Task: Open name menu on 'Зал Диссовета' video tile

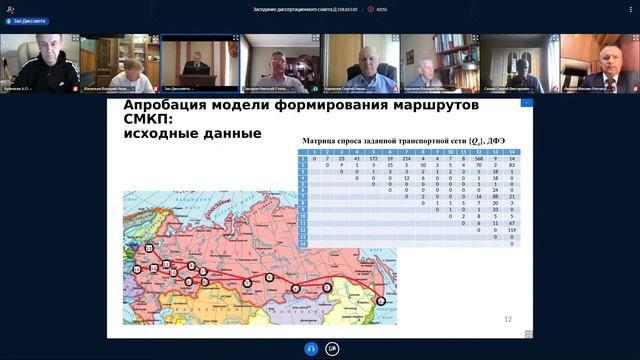Action: 179,89
